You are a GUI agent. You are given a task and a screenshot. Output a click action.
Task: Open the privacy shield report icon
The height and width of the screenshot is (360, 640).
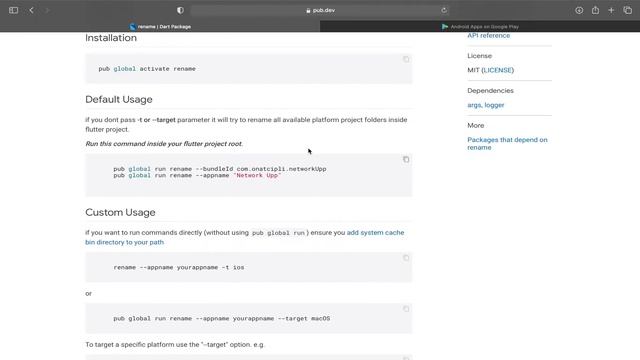180,10
